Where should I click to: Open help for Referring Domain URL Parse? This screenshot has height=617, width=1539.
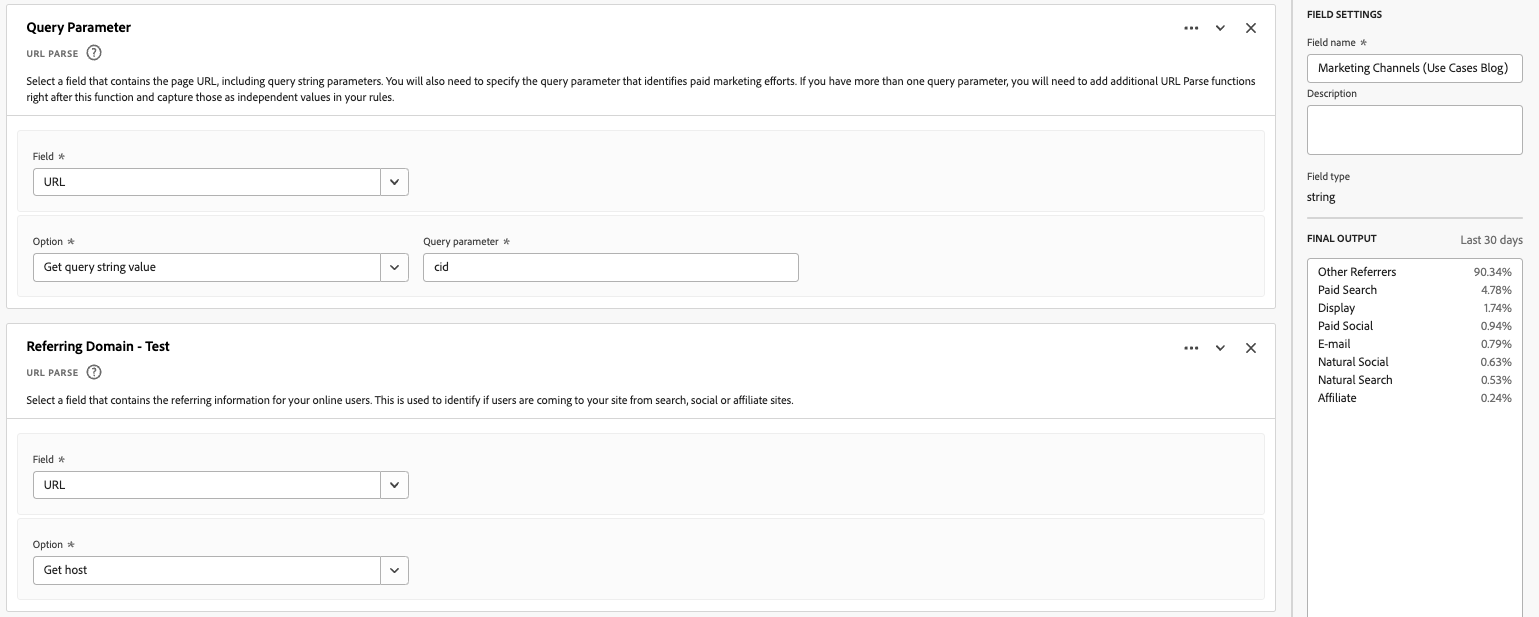click(94, 372)
